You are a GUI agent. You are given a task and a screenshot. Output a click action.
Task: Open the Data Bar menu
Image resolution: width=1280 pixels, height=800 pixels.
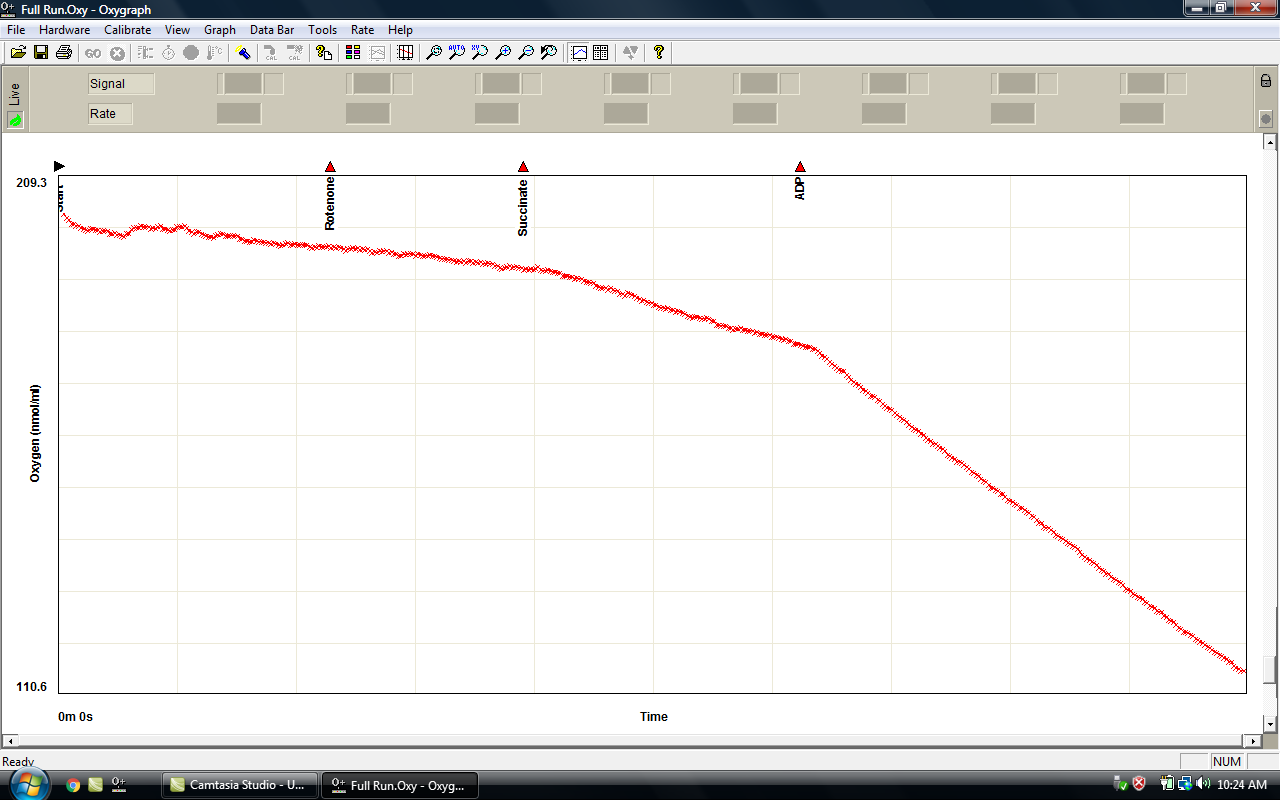tap(272, 30)
